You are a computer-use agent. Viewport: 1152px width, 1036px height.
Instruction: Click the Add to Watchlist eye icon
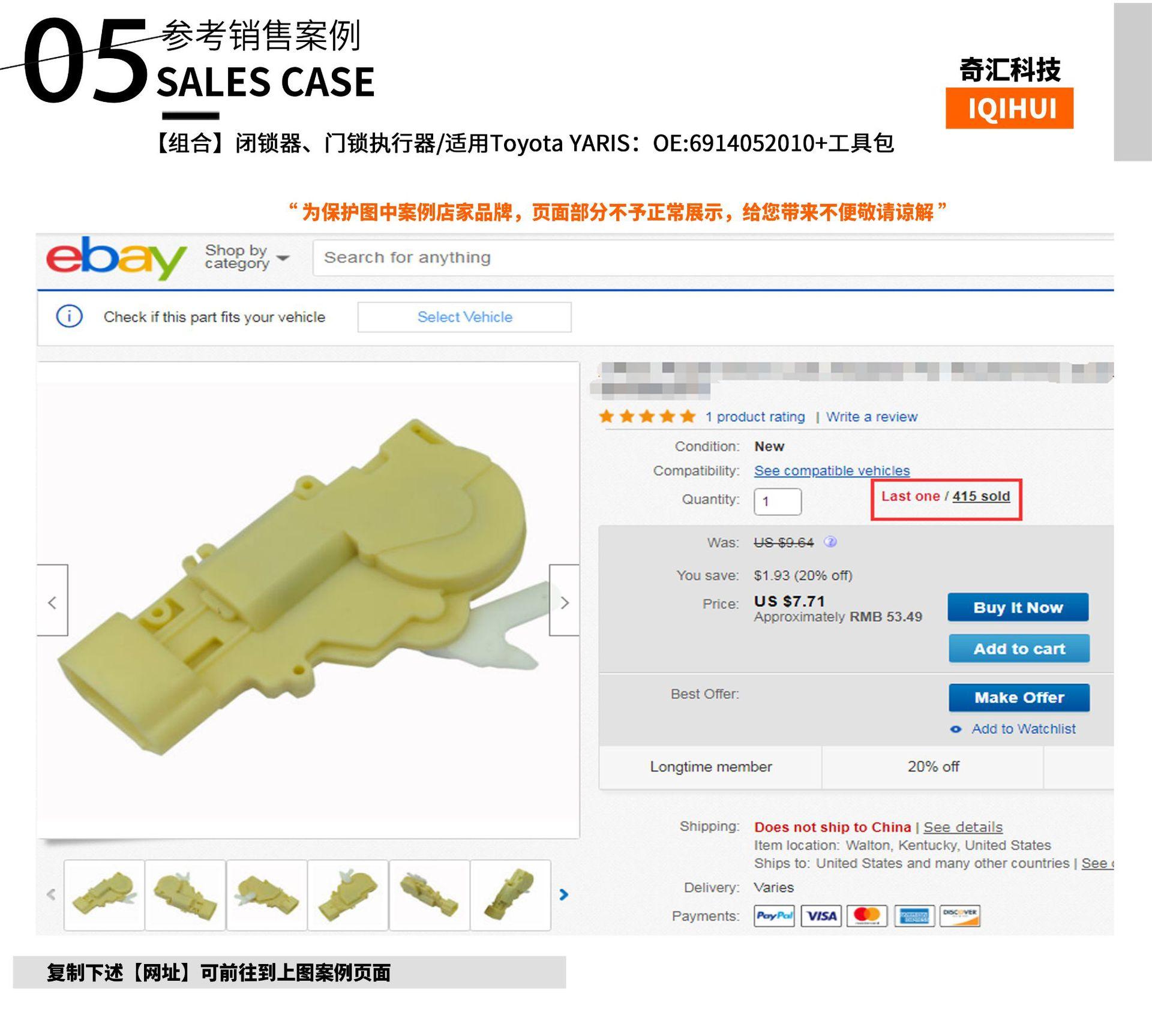pyautogui.click(x=956, y=729)
